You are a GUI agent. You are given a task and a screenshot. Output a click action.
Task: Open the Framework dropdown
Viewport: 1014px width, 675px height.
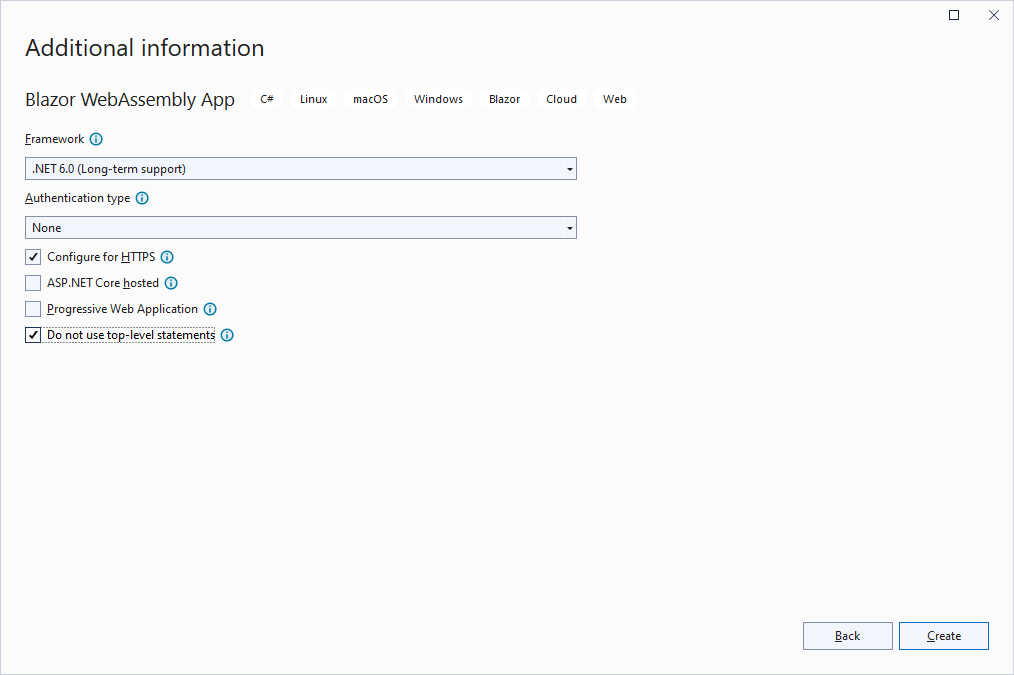point(300,168)
